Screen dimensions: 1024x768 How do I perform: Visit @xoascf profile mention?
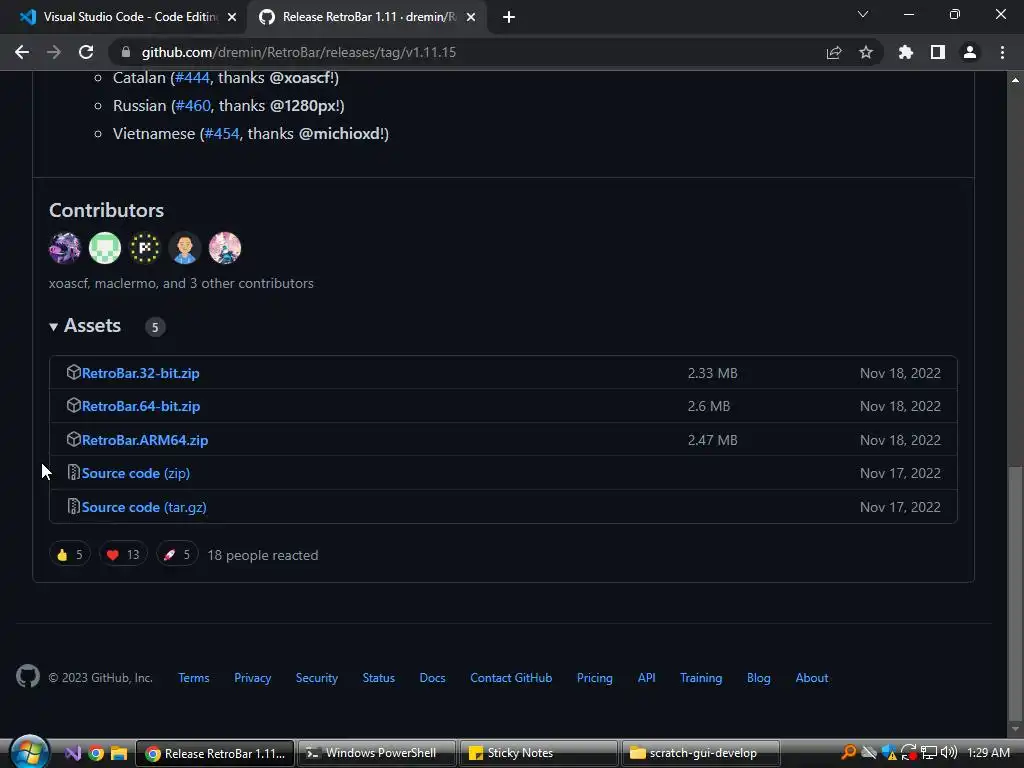(x=301, y=78)
